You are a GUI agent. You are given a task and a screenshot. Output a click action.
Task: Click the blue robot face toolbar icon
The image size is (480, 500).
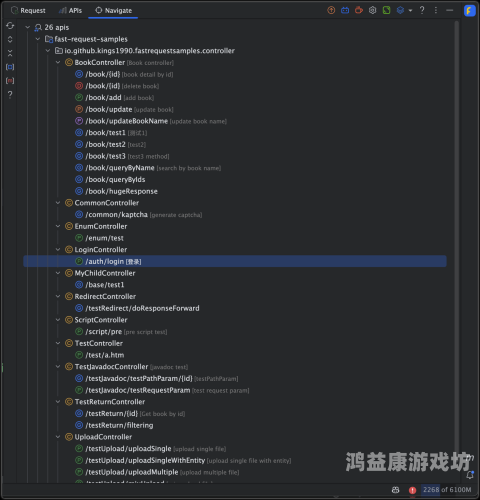[345, 10]
